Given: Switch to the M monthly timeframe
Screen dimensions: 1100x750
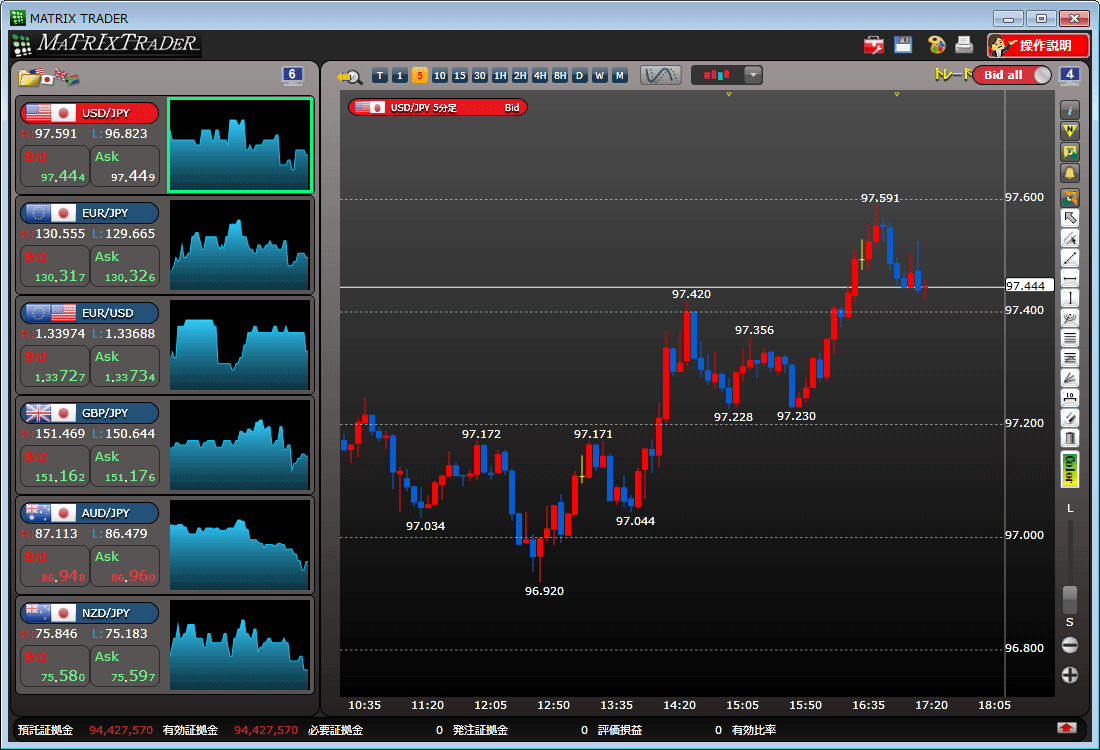Looking at the screenshot, I should point(619,76).
